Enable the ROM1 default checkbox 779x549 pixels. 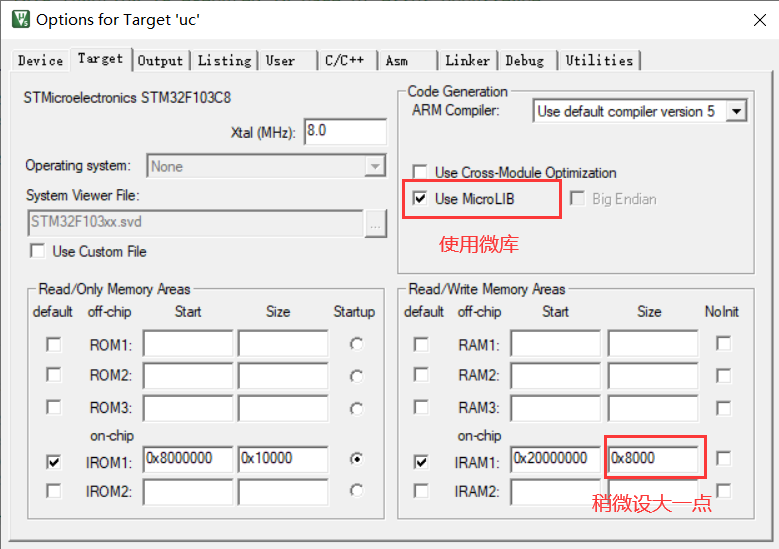click(54, 344)
